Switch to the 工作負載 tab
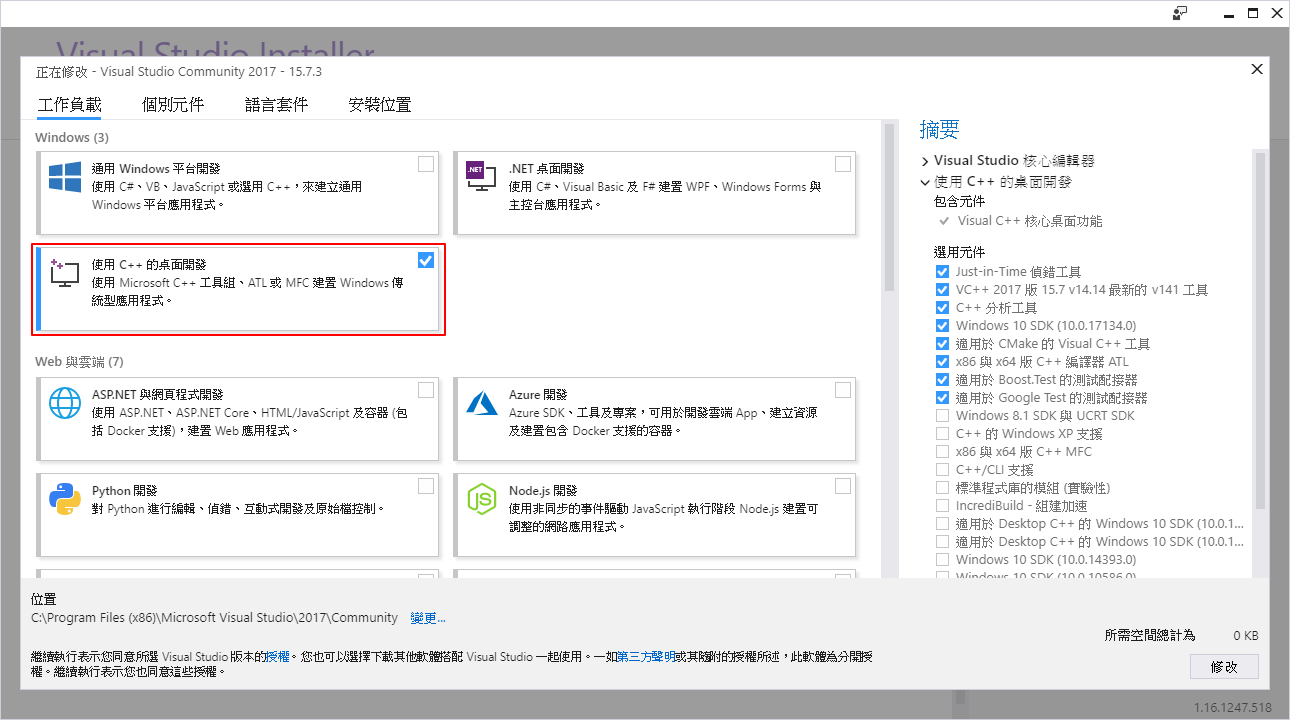Screen dimensions: 1290x720 69,105
